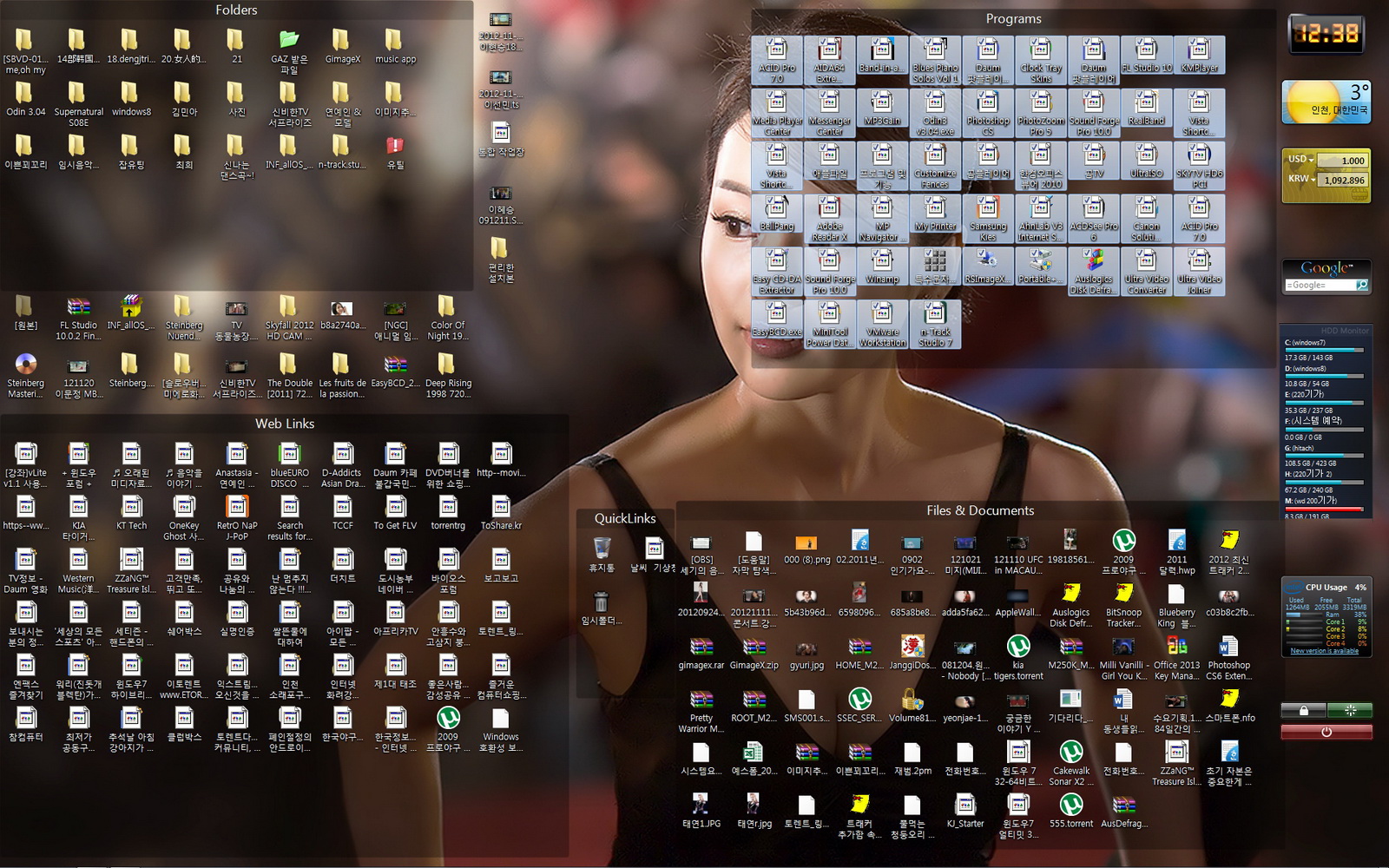
Task: Open the UltraISO shortcut
Action: click(x=1146, y=161)
